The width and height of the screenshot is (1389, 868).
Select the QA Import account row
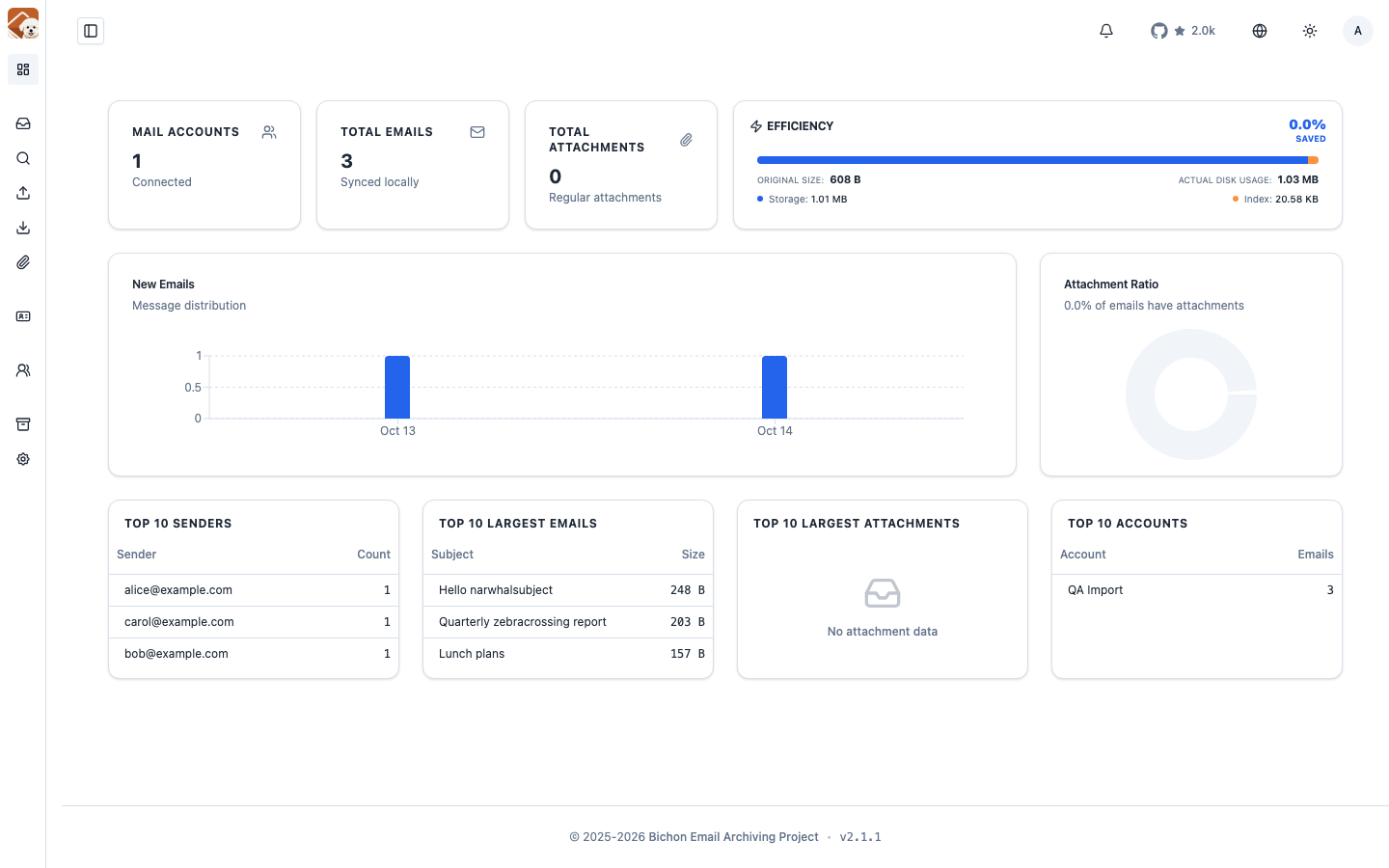(x=1197, y=590)
